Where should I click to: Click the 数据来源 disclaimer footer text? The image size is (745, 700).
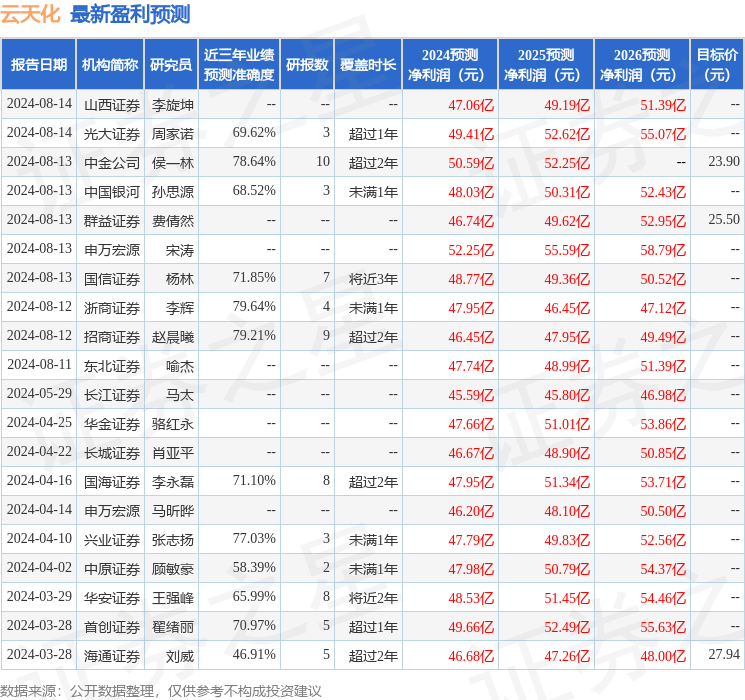click(x=161, y=690)
